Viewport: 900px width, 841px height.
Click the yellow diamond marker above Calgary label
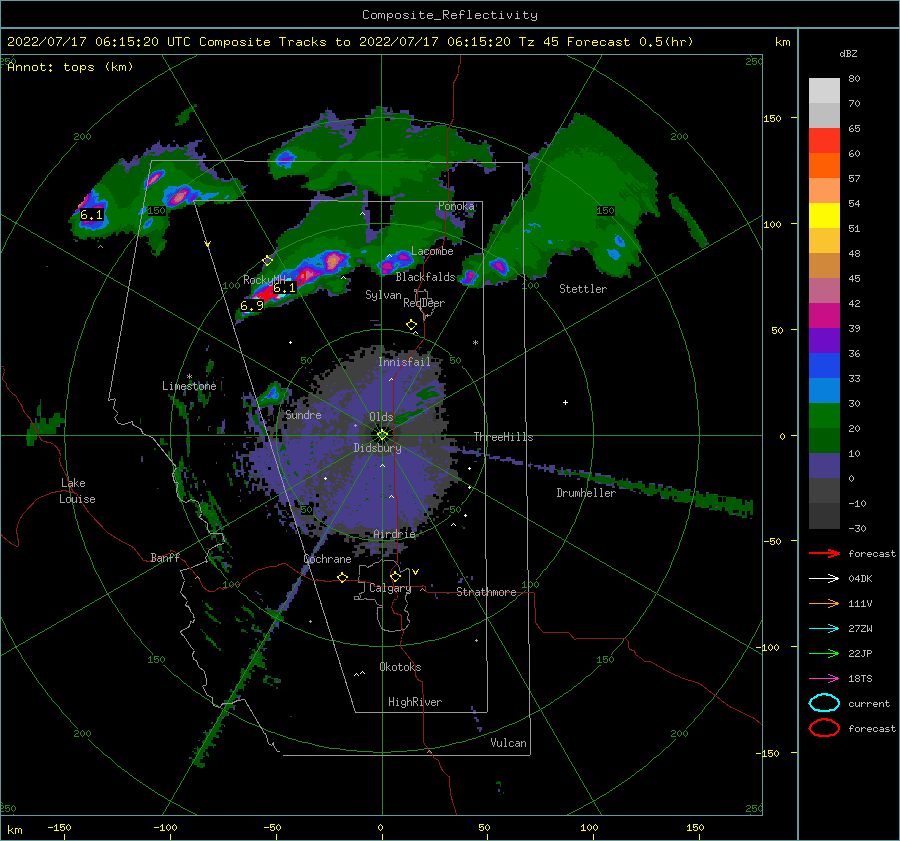[395, 576]
